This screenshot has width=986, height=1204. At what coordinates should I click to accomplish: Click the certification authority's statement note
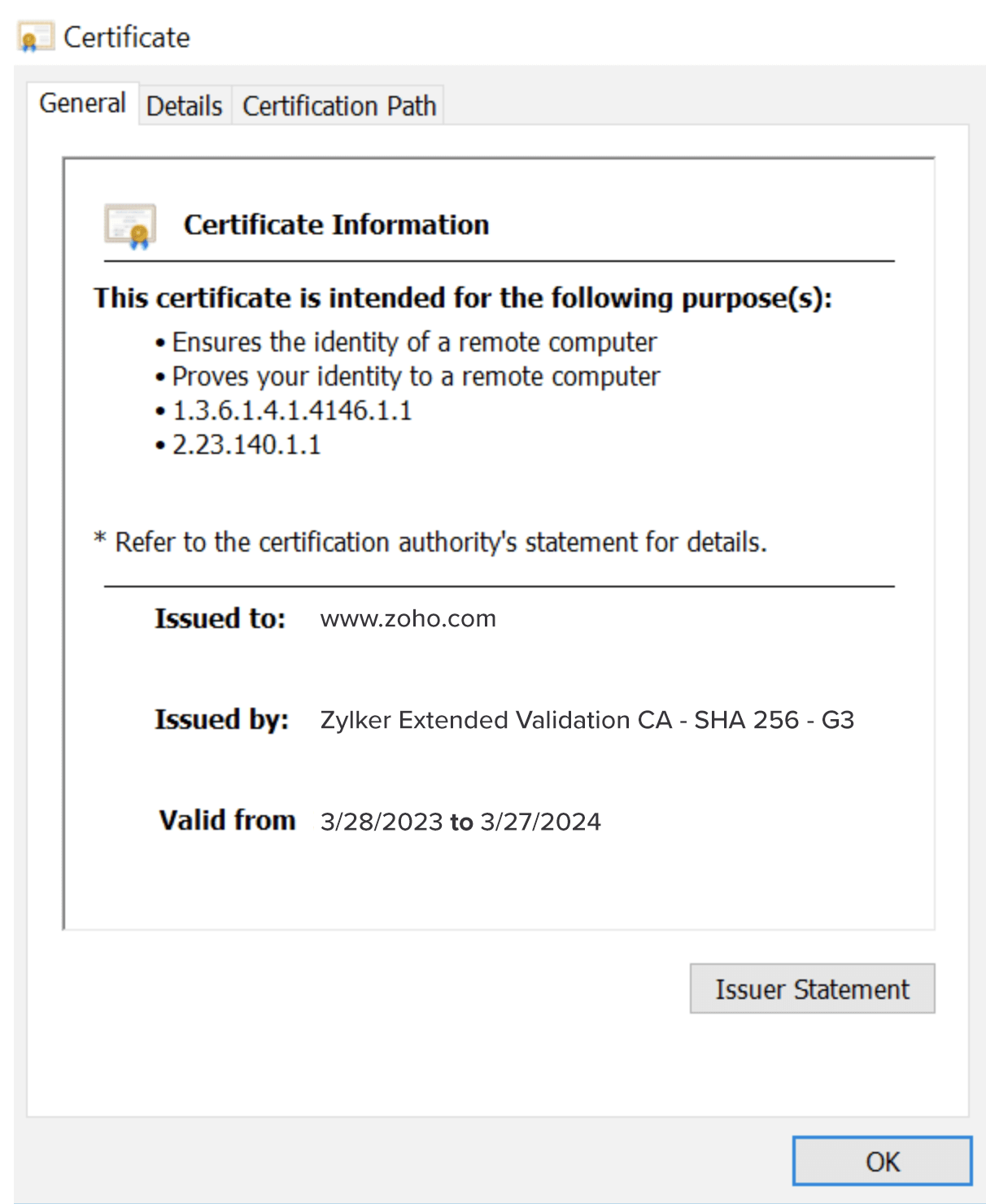tap(432, 542)
